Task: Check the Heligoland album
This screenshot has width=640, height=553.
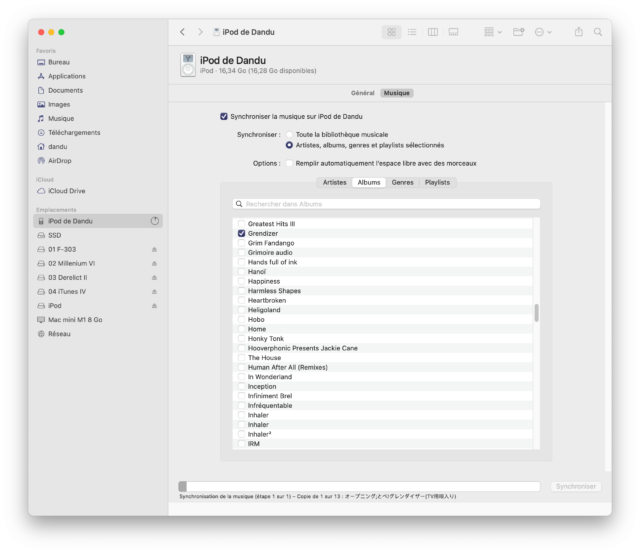Action: [x=242, y=310]
